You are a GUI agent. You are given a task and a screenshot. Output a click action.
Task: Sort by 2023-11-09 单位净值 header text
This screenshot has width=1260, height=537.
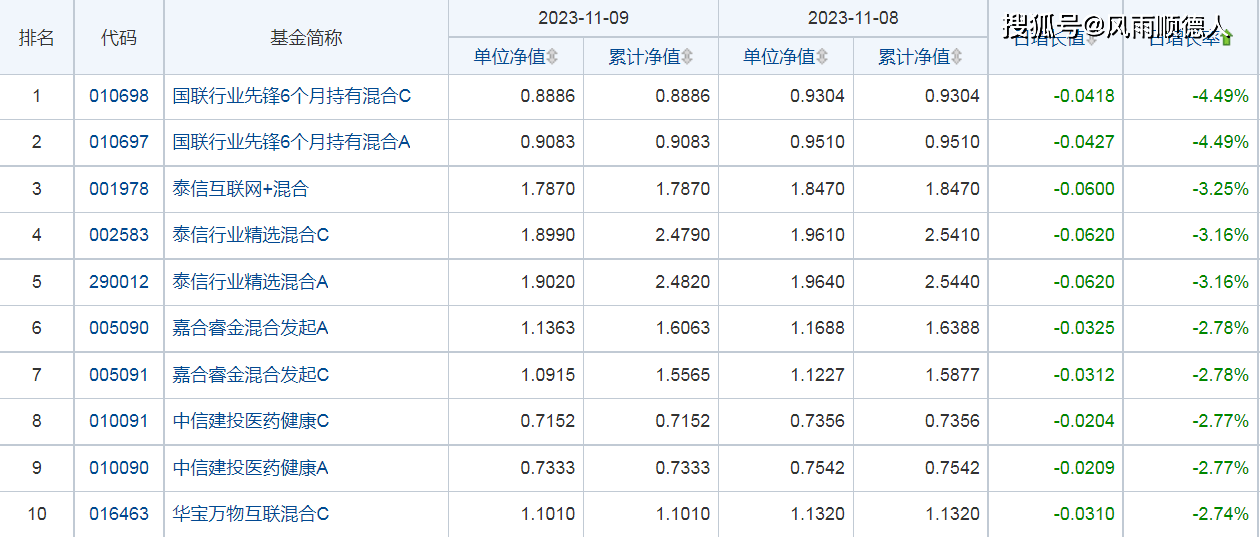click(509, 57)
